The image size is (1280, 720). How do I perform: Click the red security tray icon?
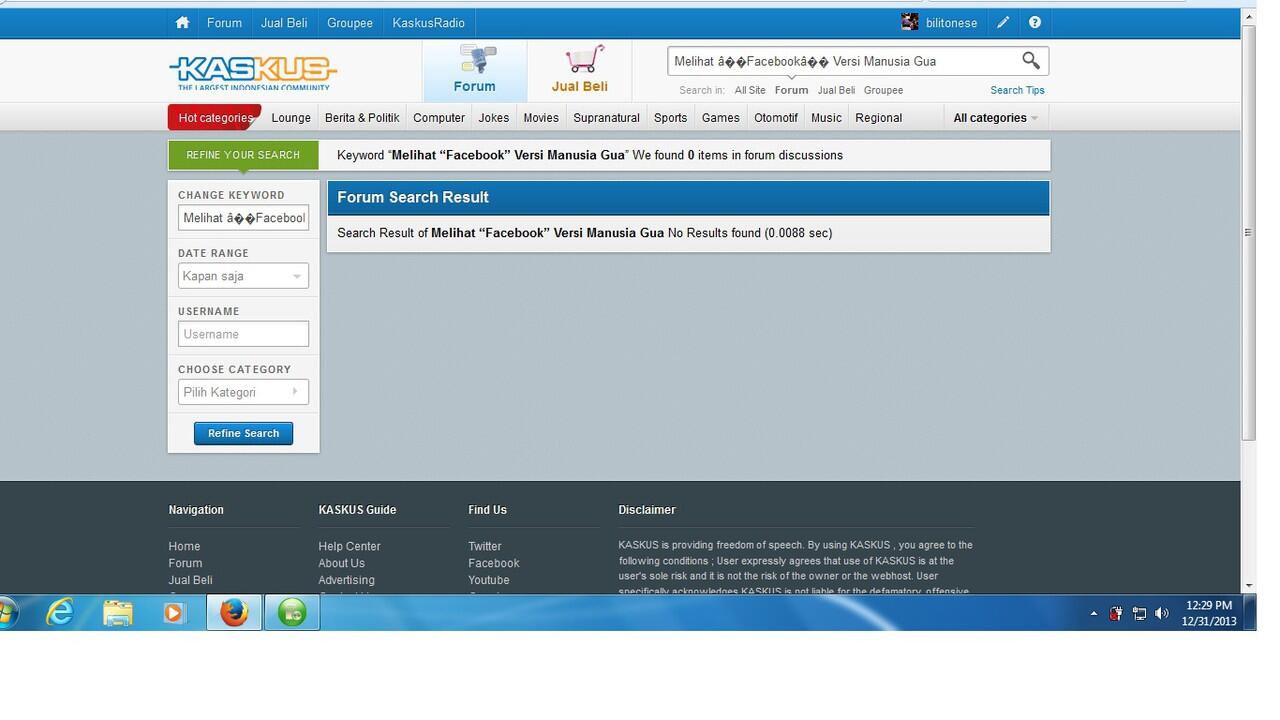pyautogui.click(x=1116, y=613)
